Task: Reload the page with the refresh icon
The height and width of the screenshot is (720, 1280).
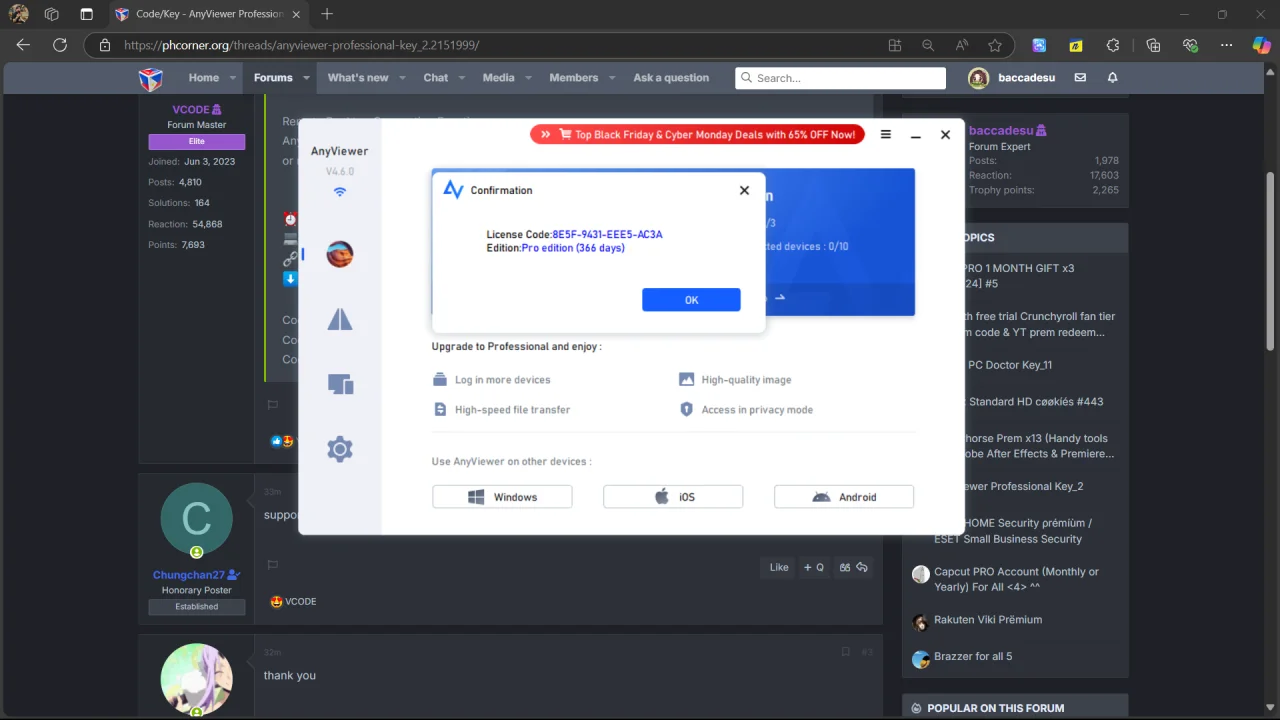Action: tap(60, 45)
